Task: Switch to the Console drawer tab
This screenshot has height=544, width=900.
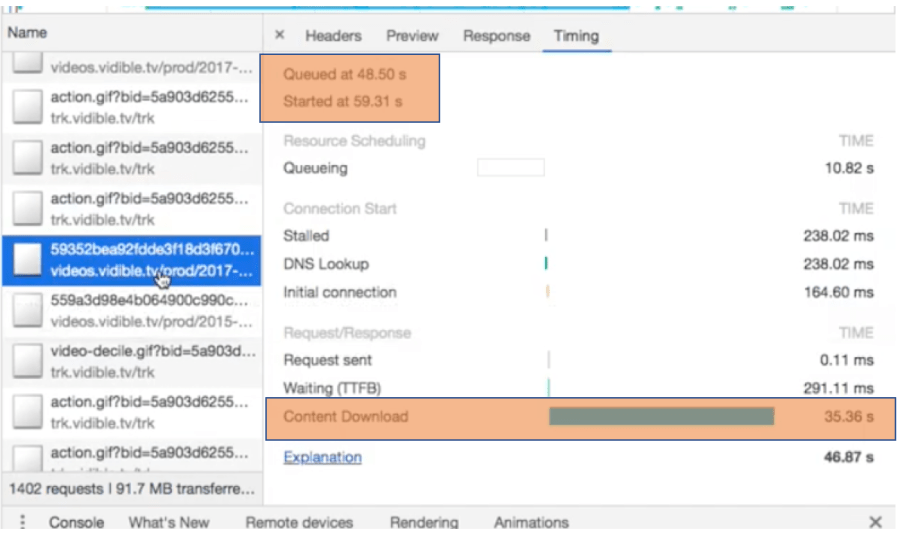Action: (77, 522)
